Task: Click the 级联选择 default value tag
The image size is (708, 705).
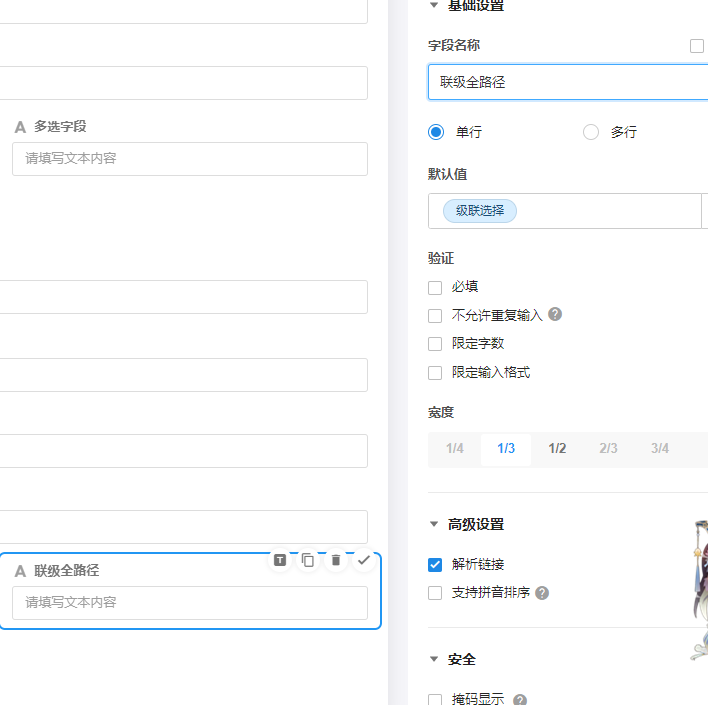Action: pos(480,211)
